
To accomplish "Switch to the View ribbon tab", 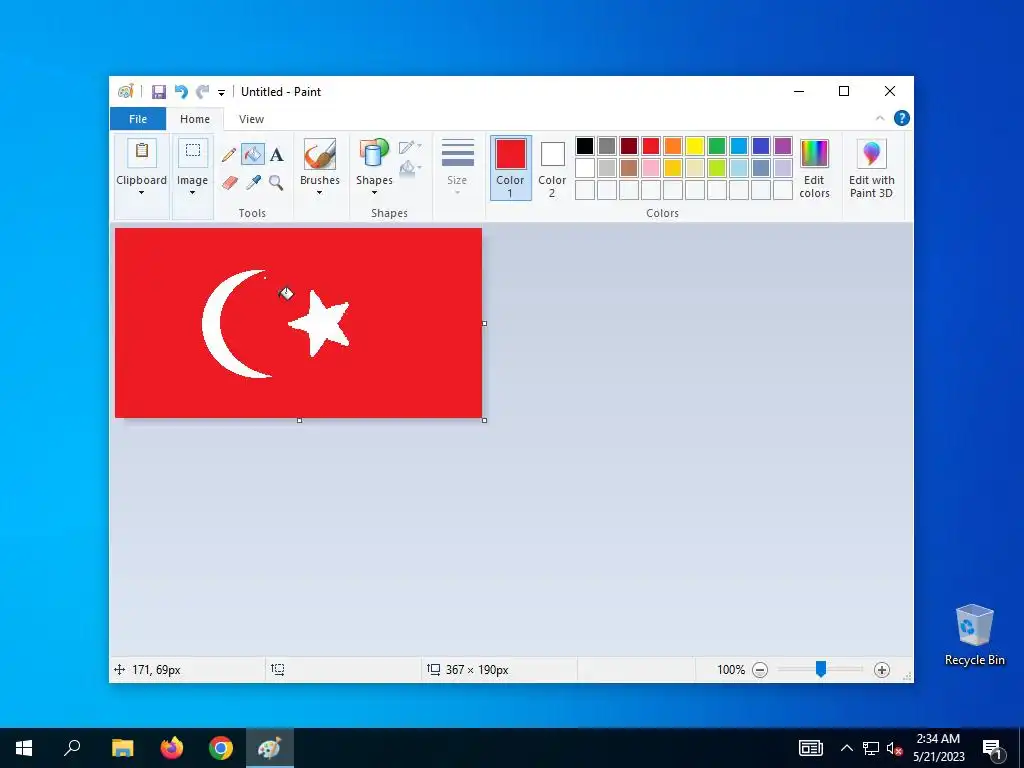I will (x=251, y=119).
